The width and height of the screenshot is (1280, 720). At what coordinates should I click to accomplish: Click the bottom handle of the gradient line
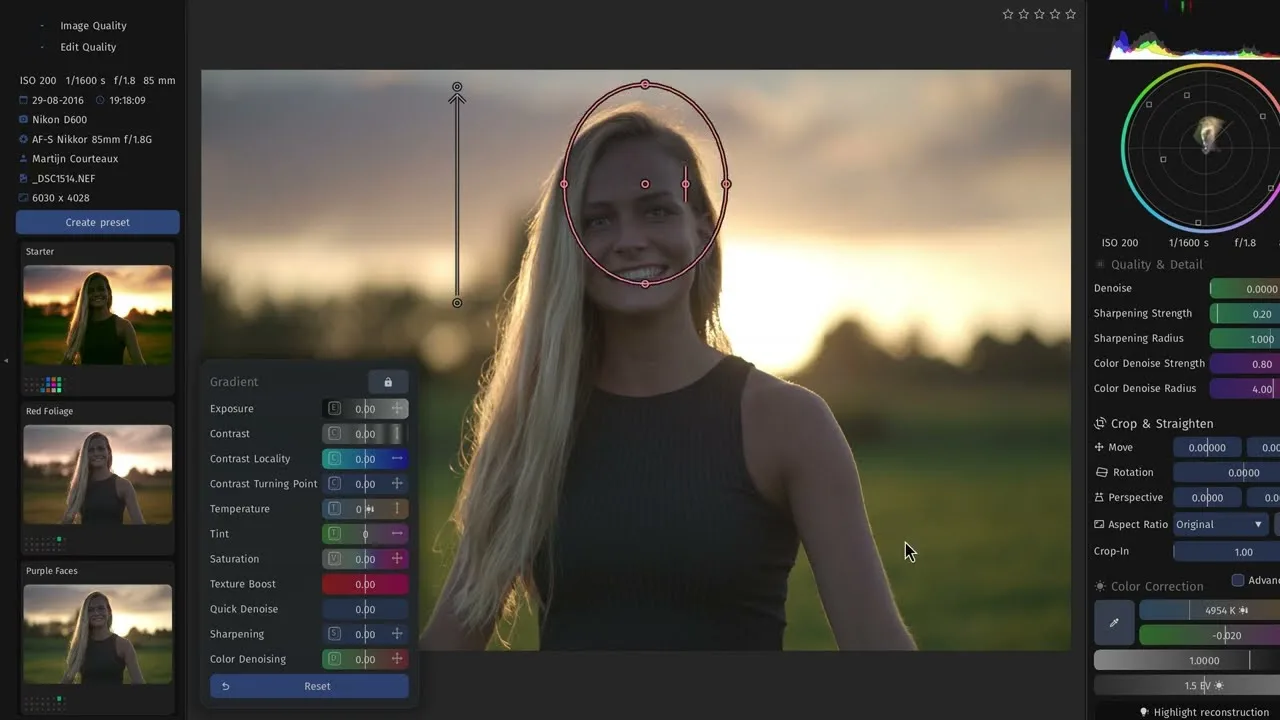tap(457, 303)
